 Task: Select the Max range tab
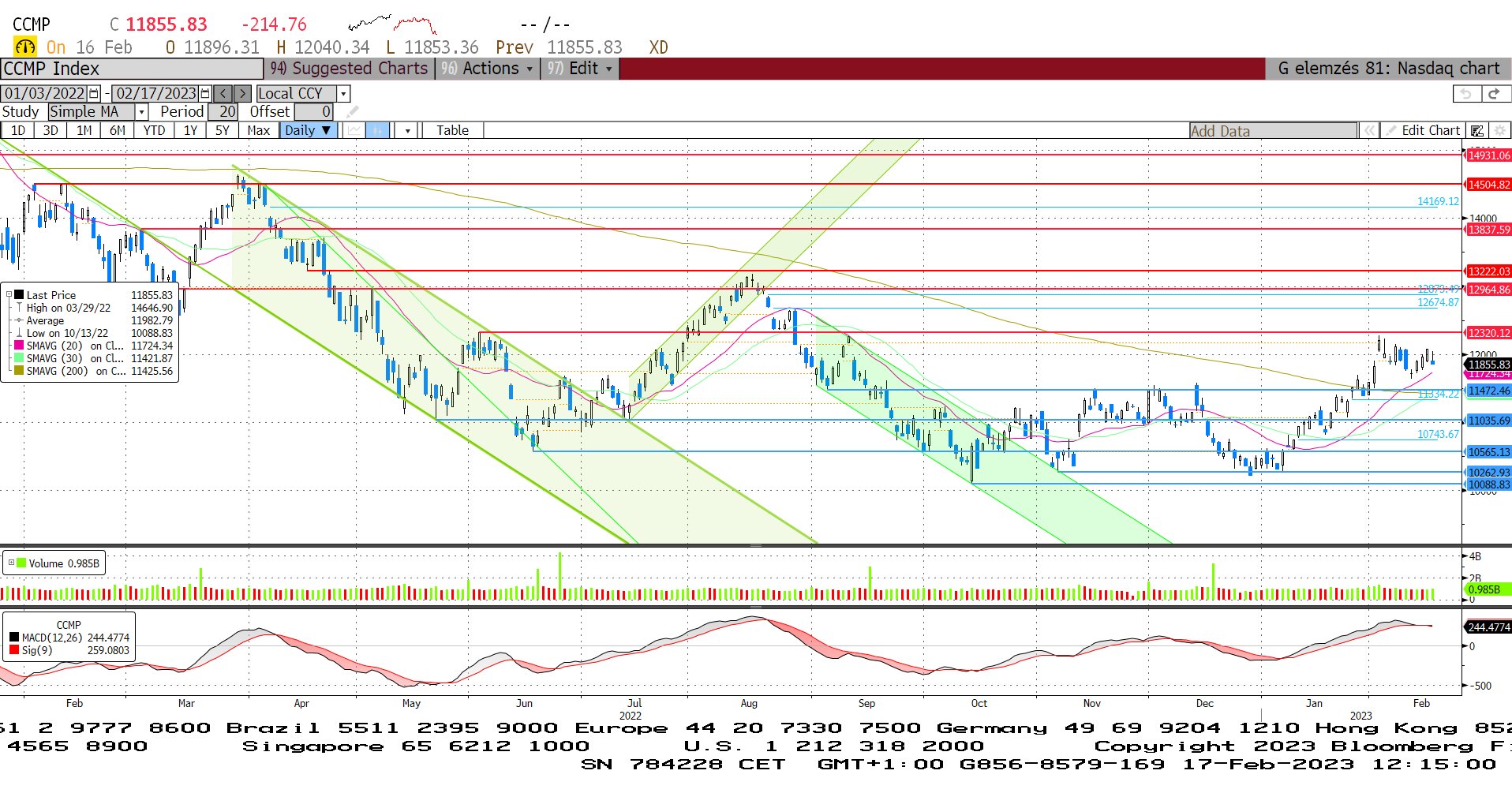coord(259,130)
